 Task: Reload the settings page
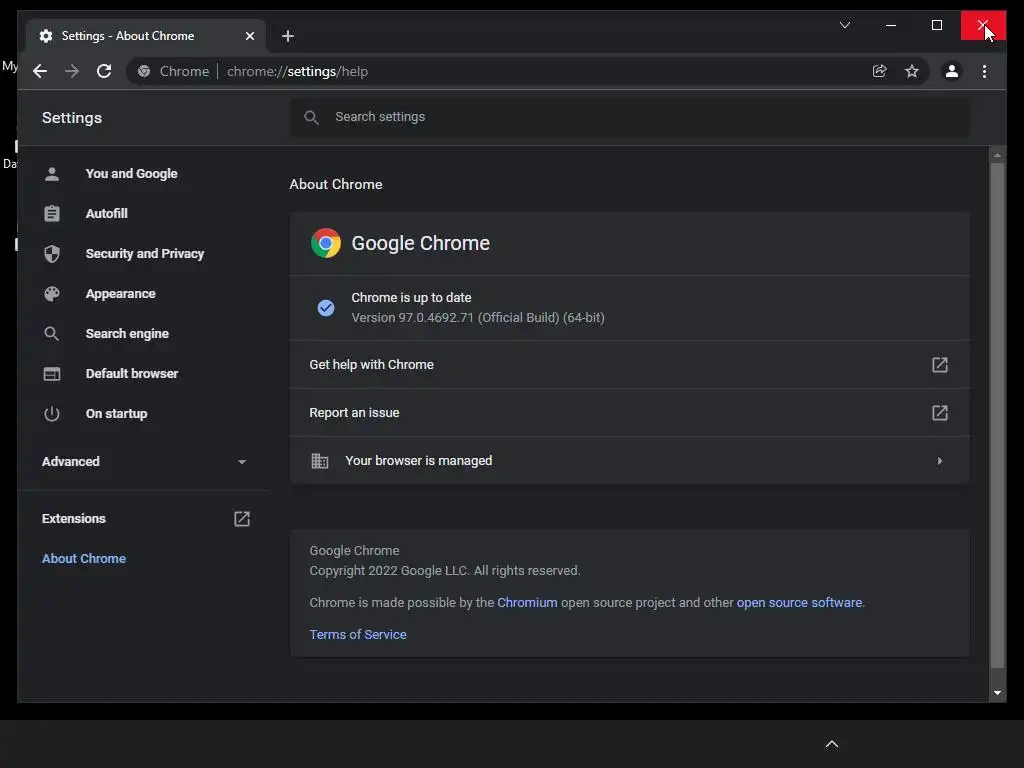tap(104, 71)
